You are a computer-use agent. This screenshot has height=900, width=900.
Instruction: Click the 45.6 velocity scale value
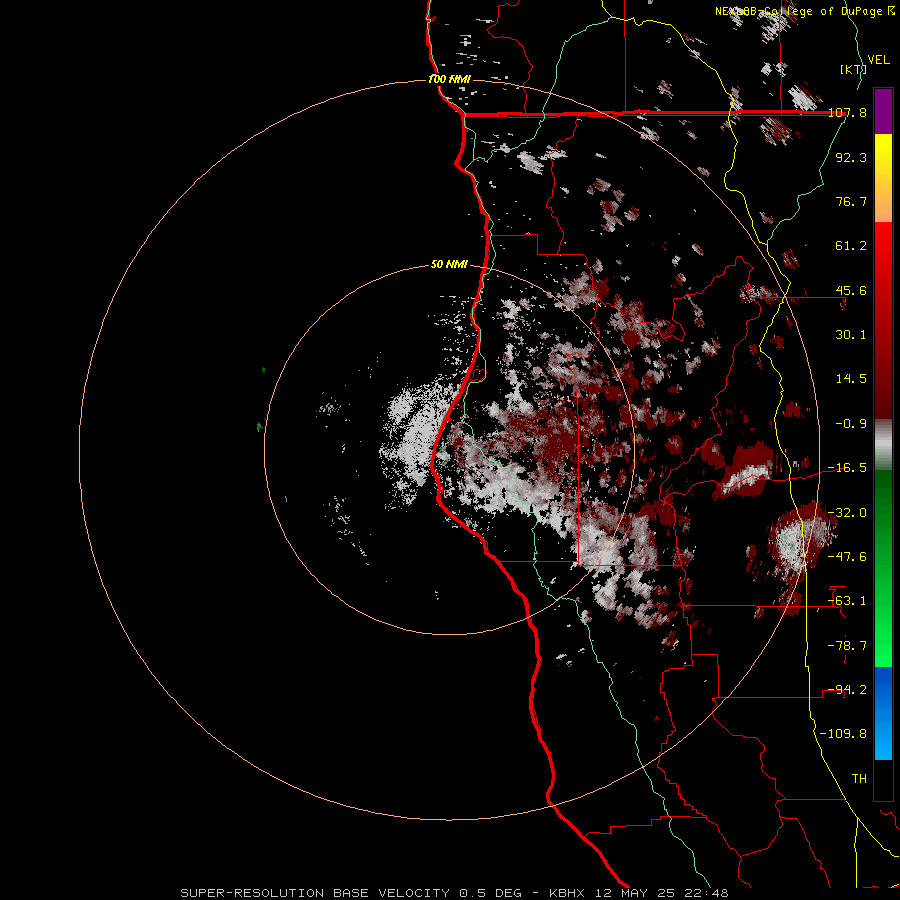851,290
